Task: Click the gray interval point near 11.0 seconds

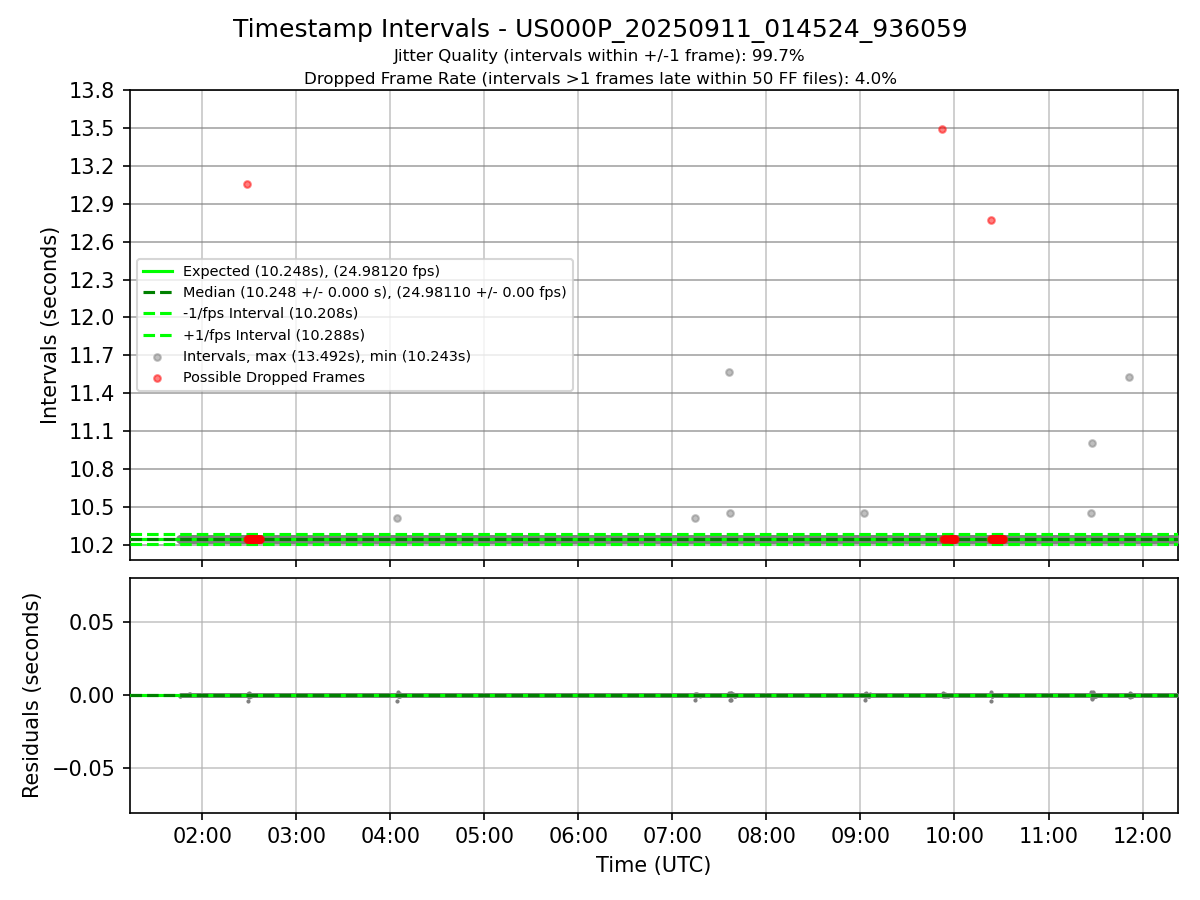Action: [1092, 443]
